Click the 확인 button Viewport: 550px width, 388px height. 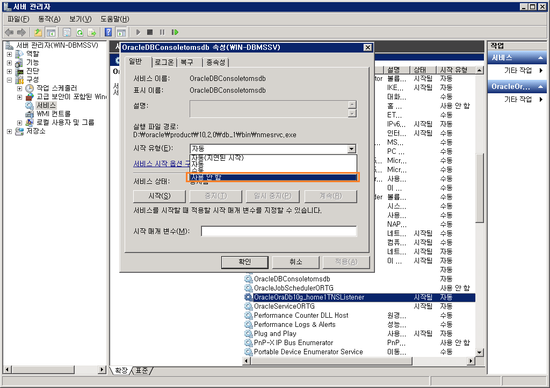coord(244,262)
